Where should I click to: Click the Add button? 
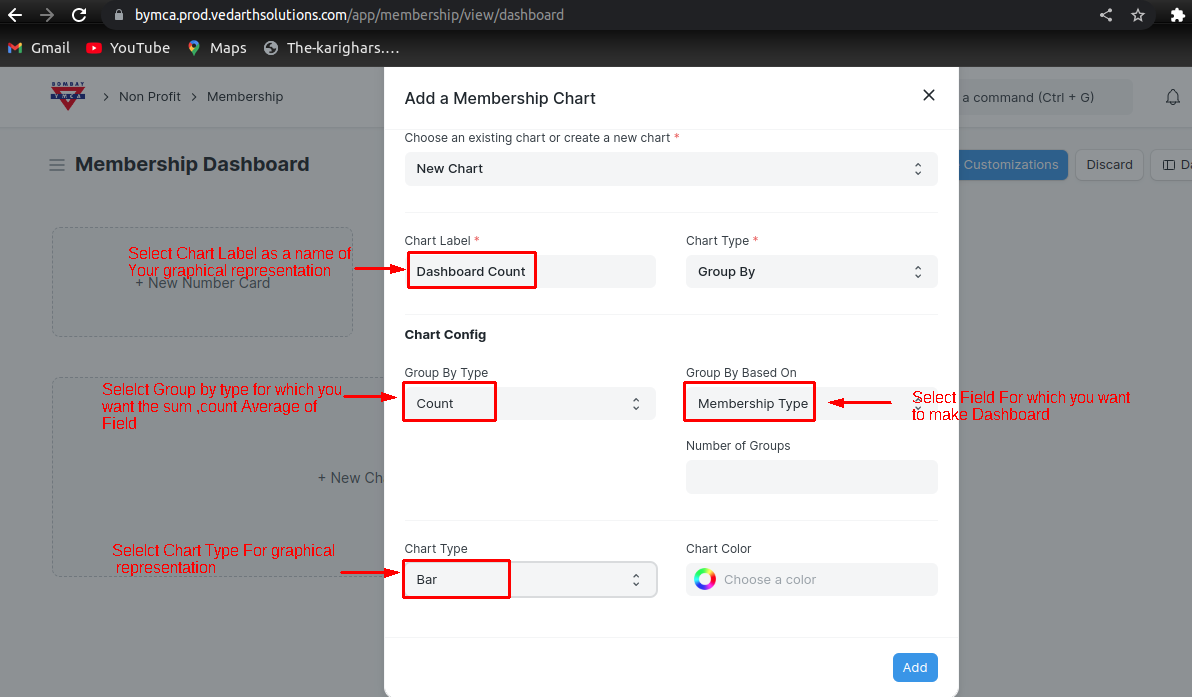click(x=914, y=668)
